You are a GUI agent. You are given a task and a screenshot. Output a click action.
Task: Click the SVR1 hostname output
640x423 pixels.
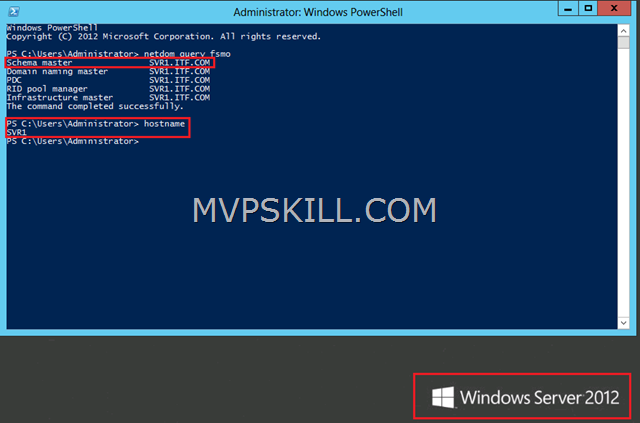pyautogui.click(x=16, y=132)
